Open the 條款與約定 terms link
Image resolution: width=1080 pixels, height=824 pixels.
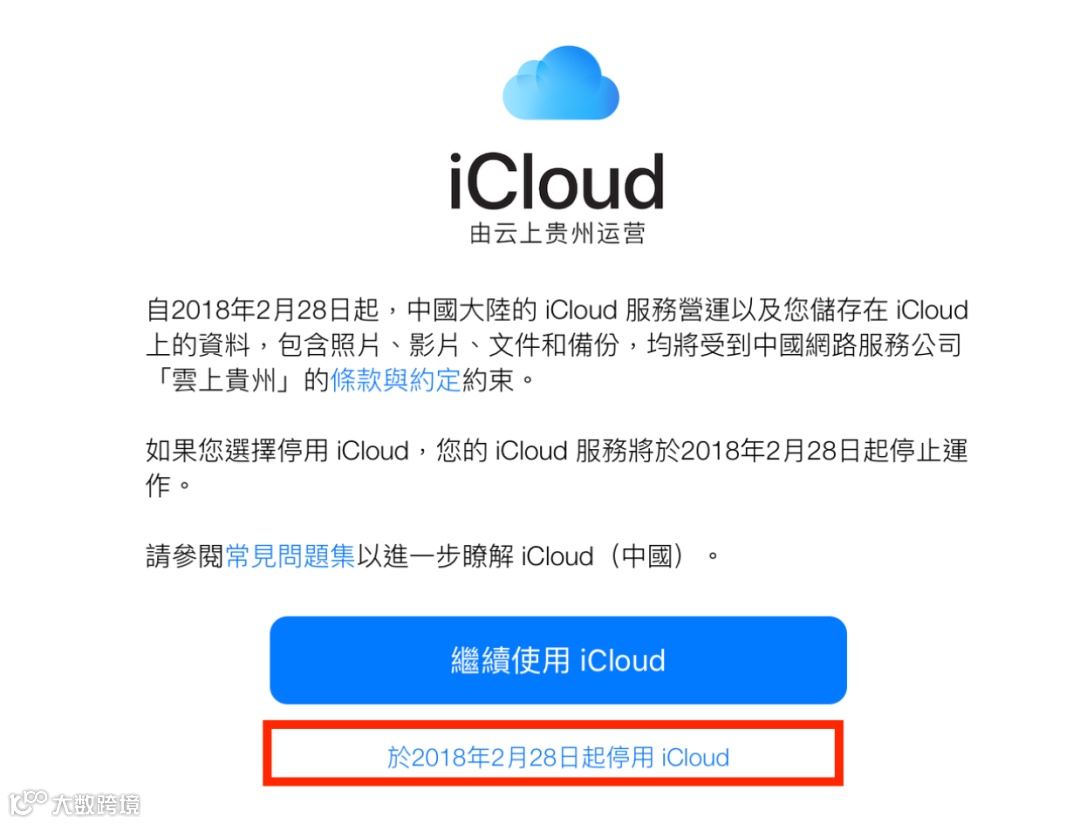click(x=396, y=380)
